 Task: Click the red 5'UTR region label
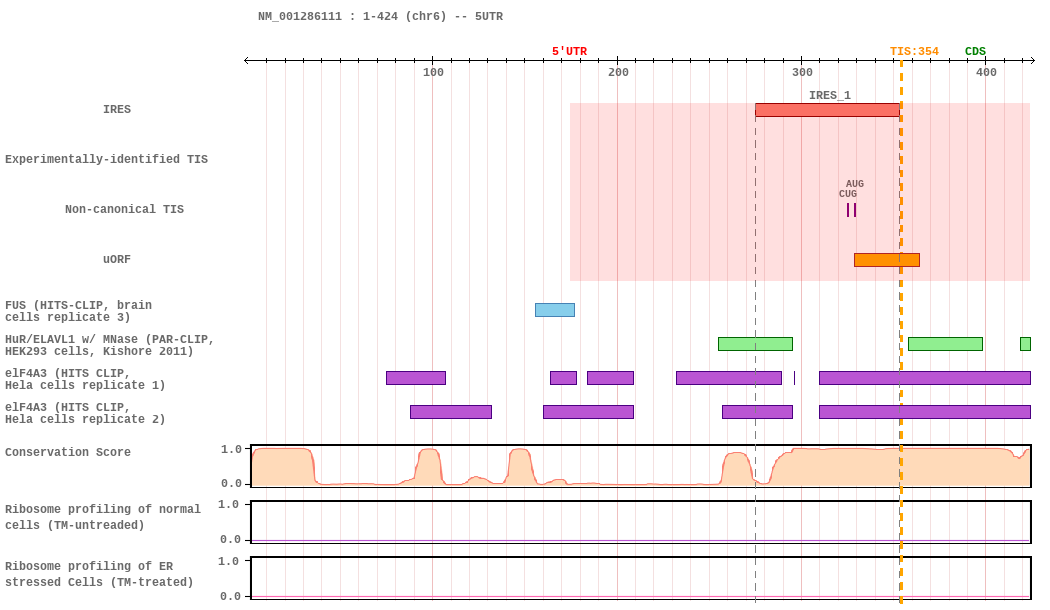coord(569,52)
